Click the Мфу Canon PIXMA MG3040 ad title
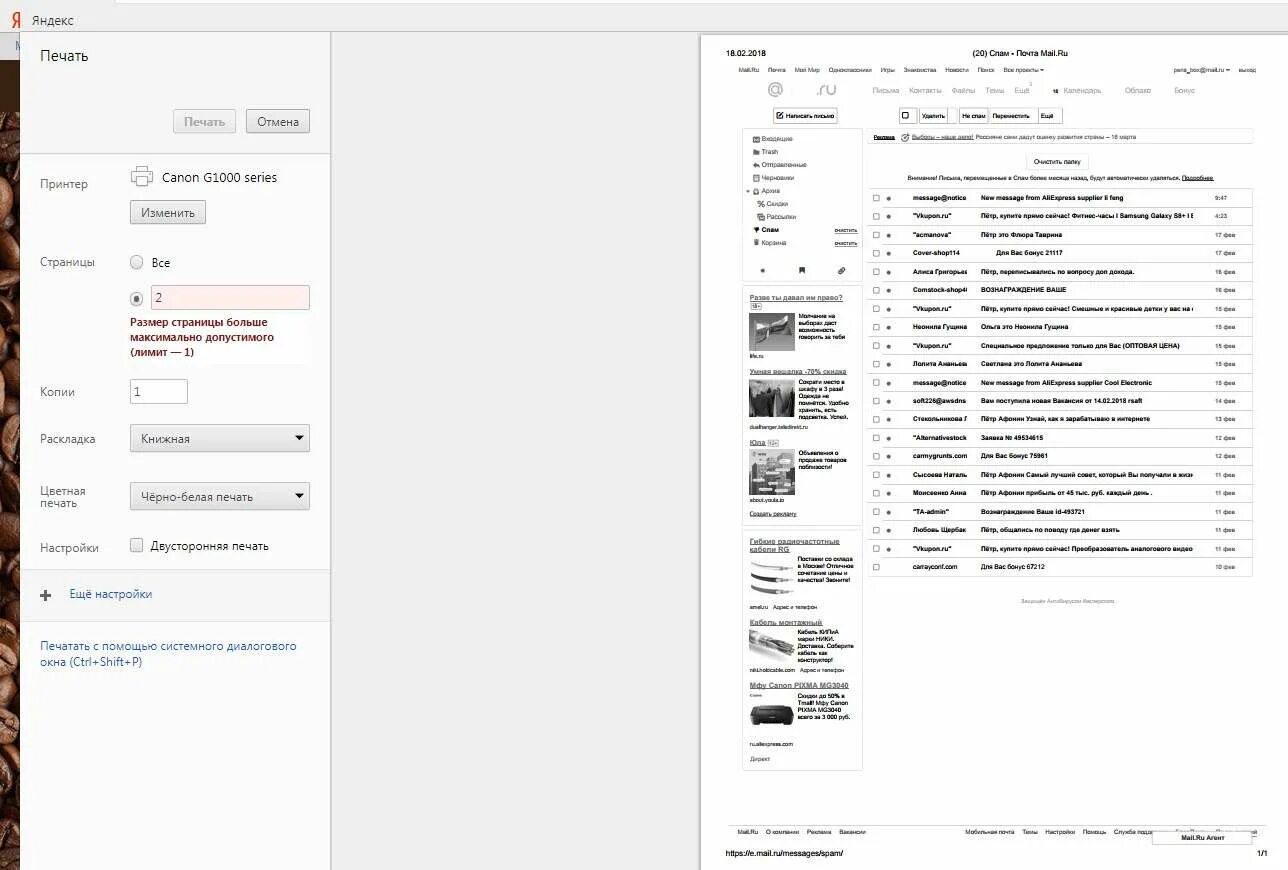Viewport: 1288px width, 870px height. 799,685
